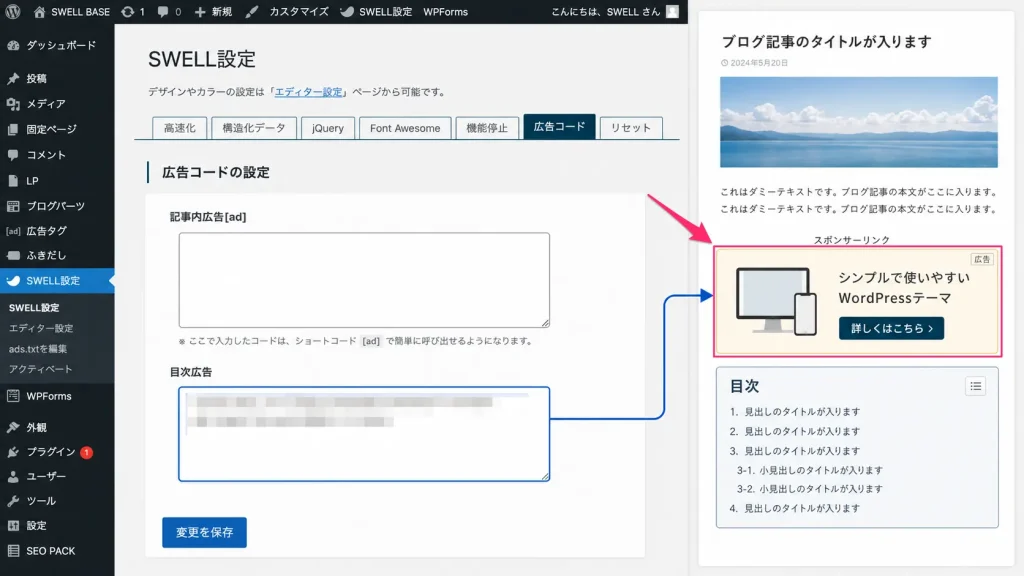
Task: Open the updates icon showing 1
Action: tap(133, 12)
